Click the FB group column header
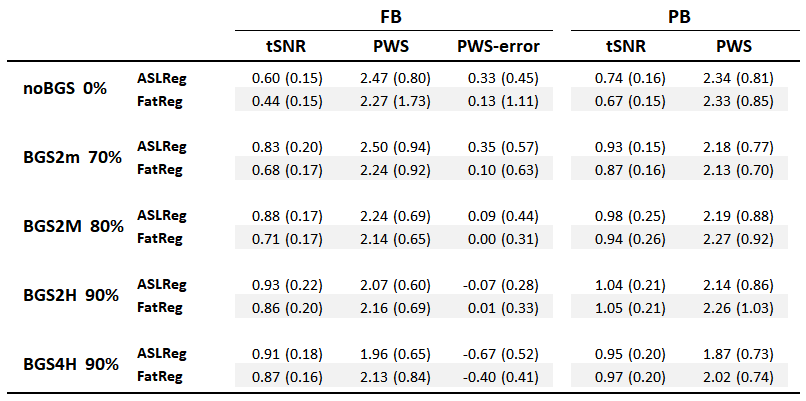This screenshot has width=806, height=401. [391, 17]
